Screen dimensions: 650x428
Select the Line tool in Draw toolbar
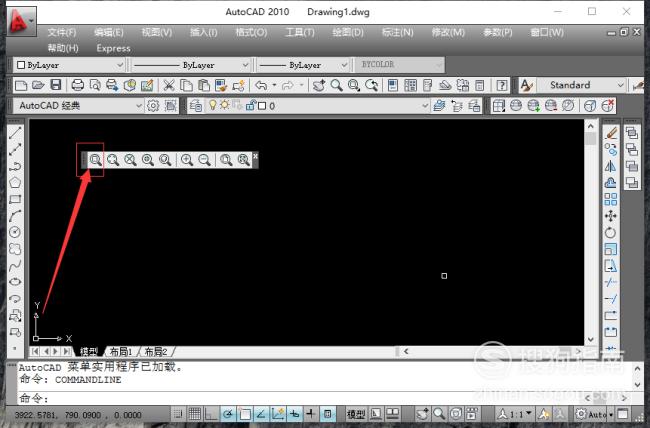coord(15,133)
